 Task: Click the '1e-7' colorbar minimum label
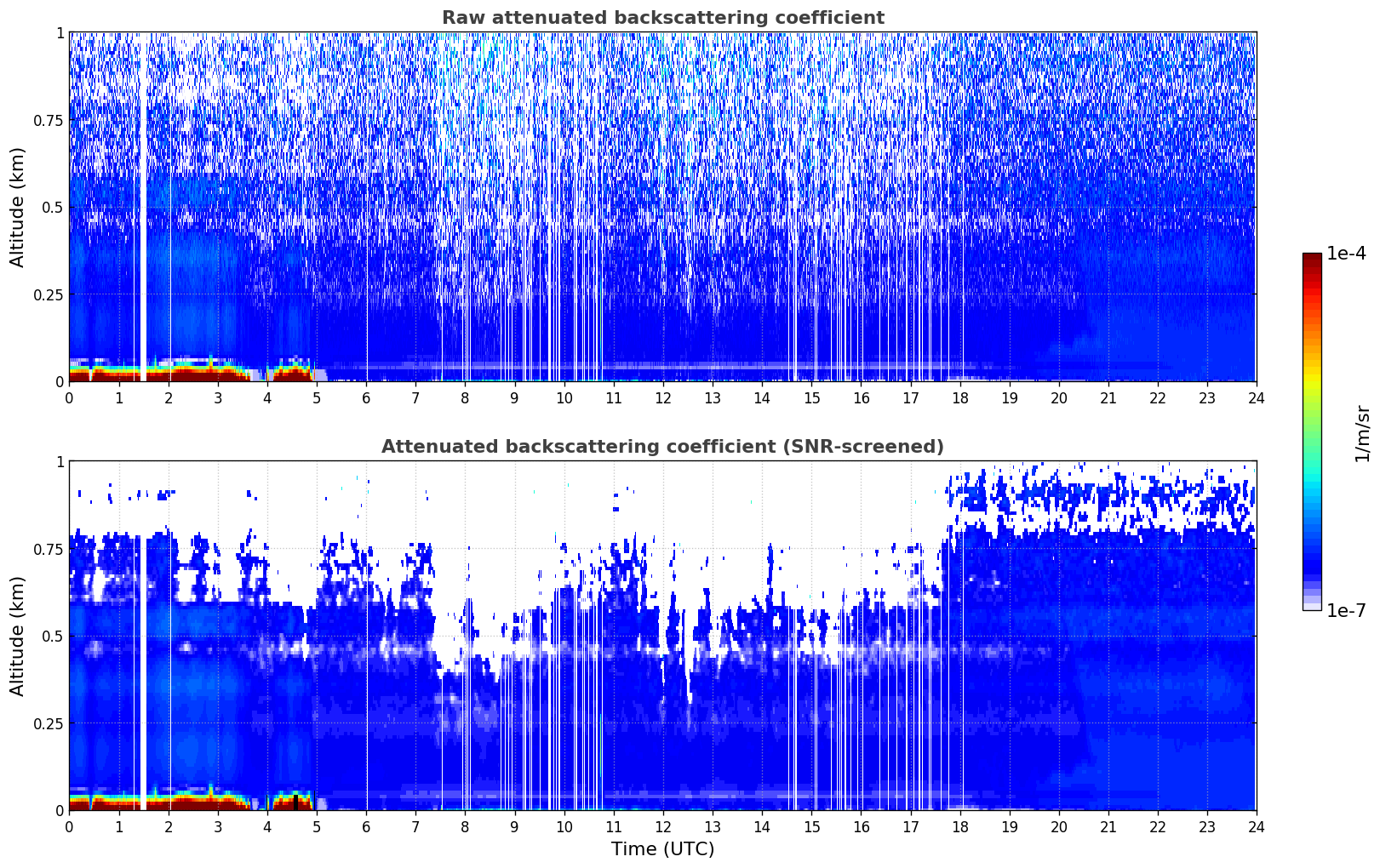(x=1346, y=611)
